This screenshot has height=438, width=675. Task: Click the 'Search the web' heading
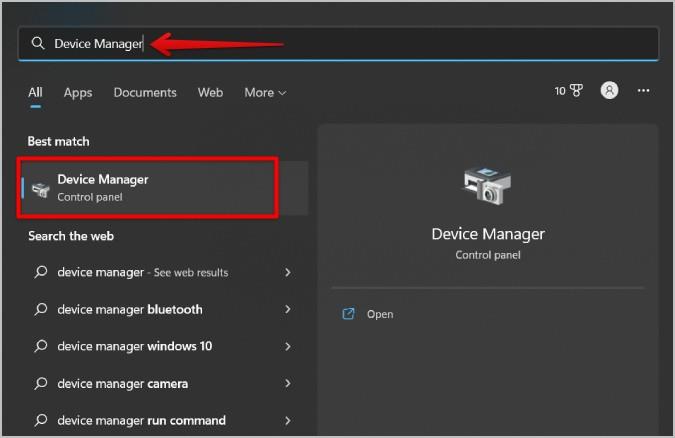[71, 236]
